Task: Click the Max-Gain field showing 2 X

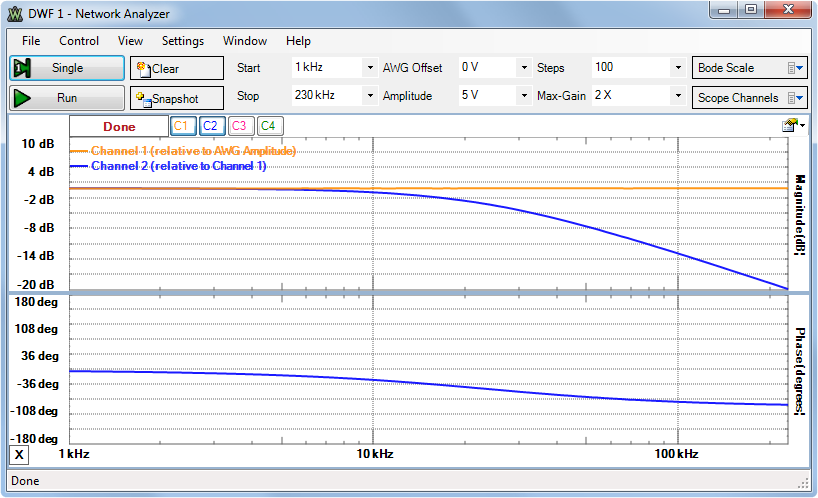Action: pyautogui.click(x=631, y=95)
